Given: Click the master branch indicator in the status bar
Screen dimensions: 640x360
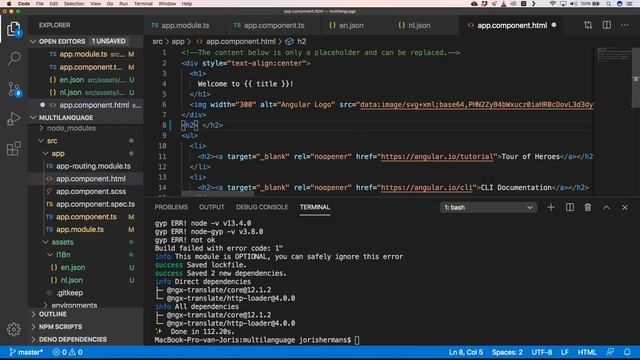Looking at the screenshot, I should (26, 352).
